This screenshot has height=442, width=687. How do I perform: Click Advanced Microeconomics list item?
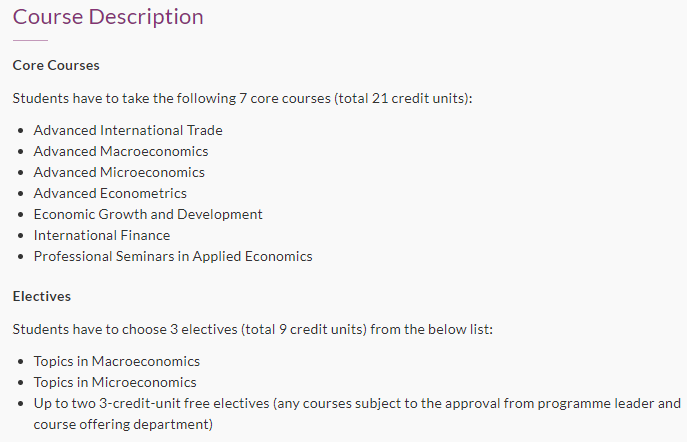pos(119,172)
